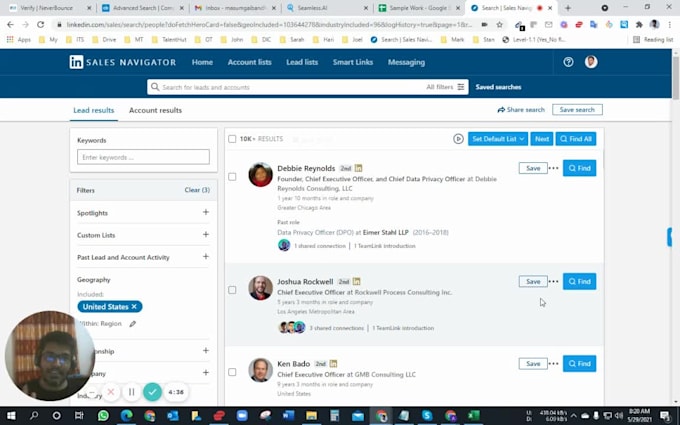Cancel recording with the red X button

pyautogui.click(x=111, y=392)
